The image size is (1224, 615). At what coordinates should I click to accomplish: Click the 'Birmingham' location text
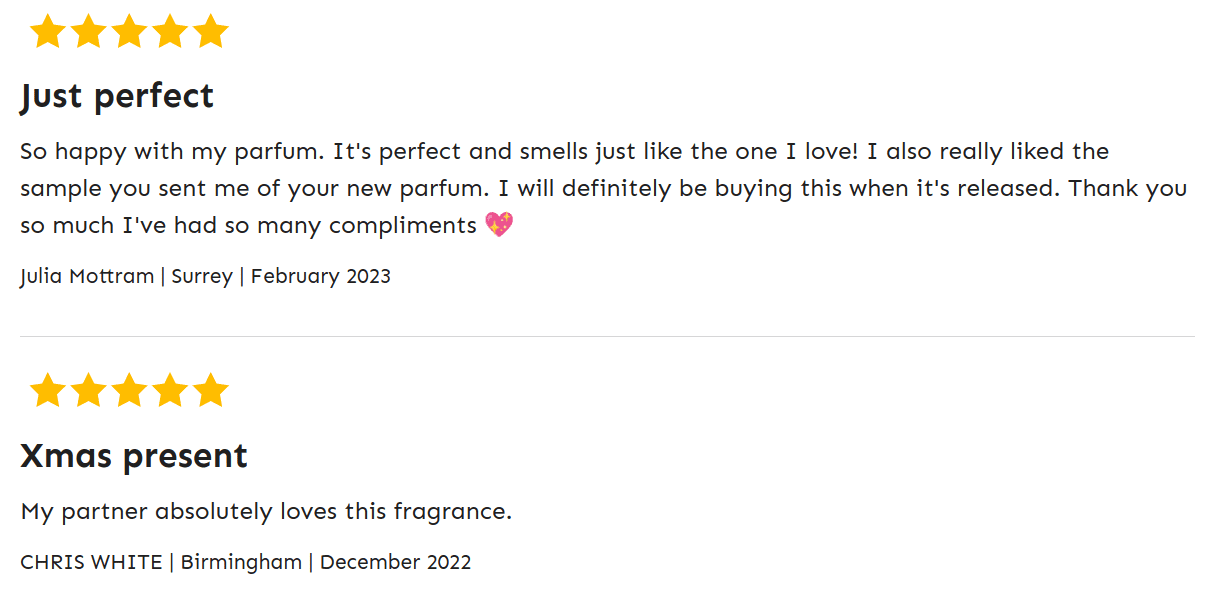coord(241,563)
